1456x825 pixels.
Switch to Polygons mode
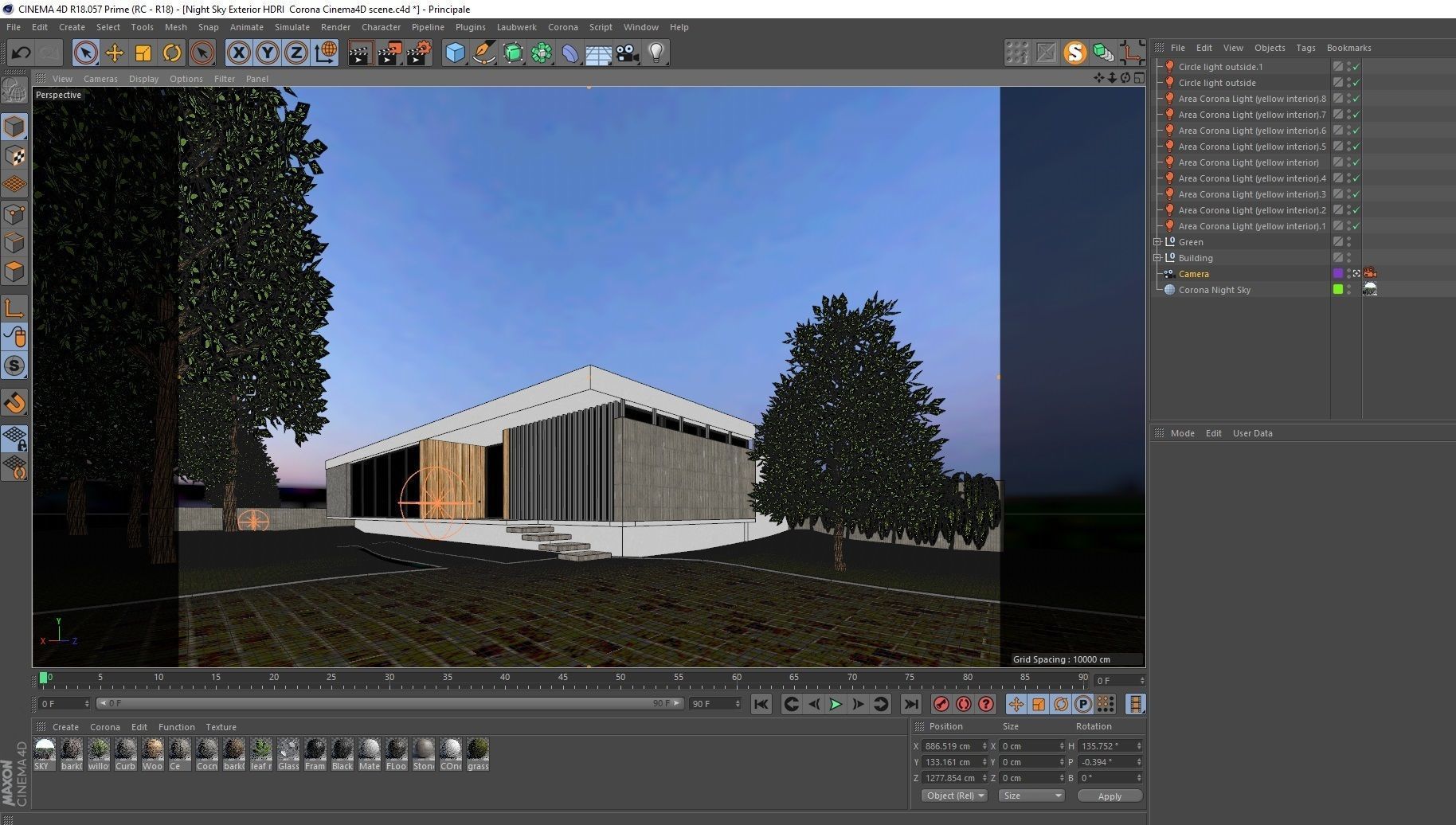click(x=14, y=272)
